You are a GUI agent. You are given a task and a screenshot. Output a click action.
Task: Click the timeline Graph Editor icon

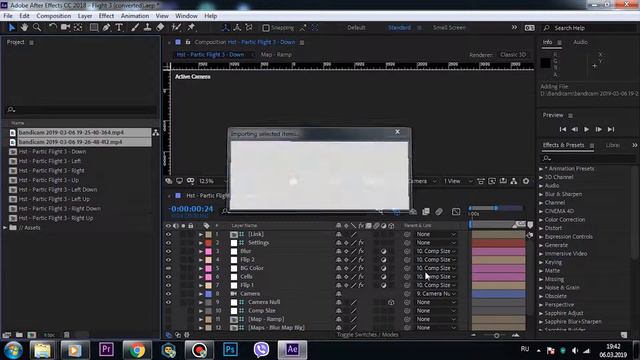click(x=456, y=211)
